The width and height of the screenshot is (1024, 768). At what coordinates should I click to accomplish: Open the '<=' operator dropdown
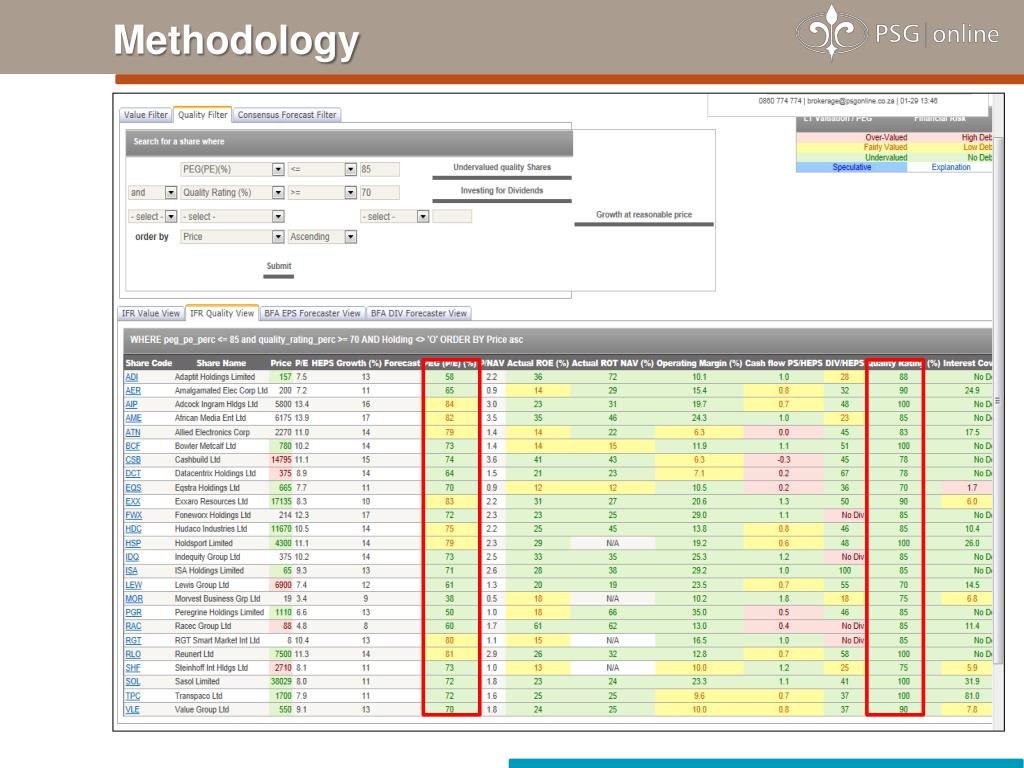coord(351,169)
